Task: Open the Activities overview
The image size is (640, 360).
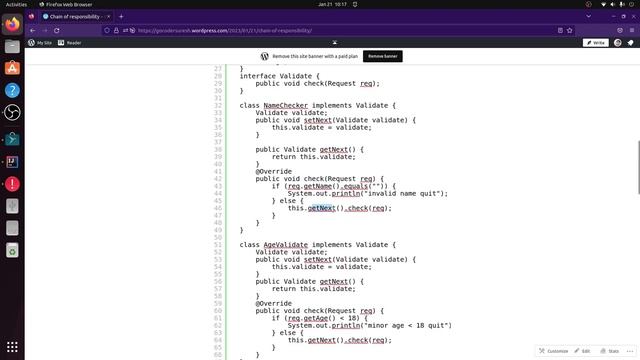Action: [16, 4]
